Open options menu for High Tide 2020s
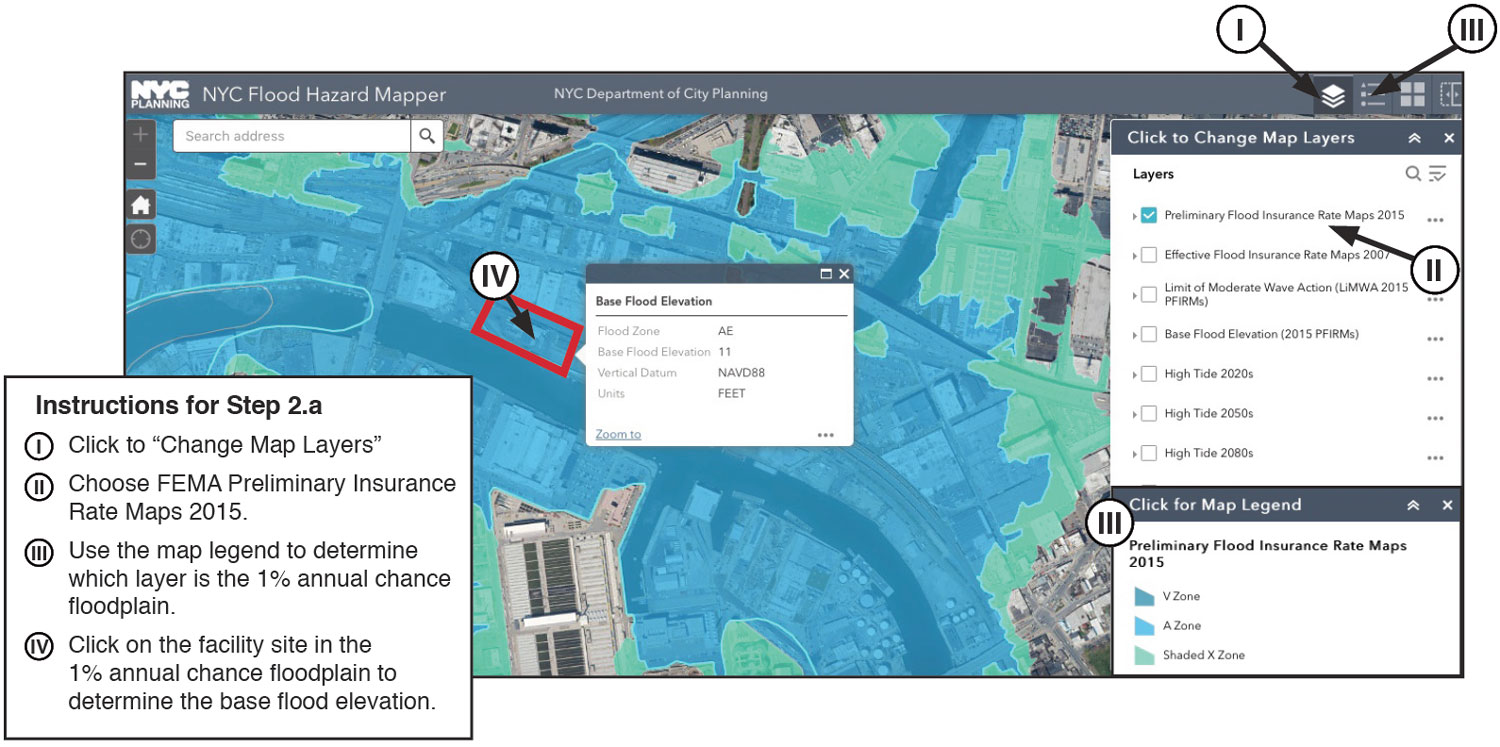1500x747 pixels. click(x=1435, y=378)
